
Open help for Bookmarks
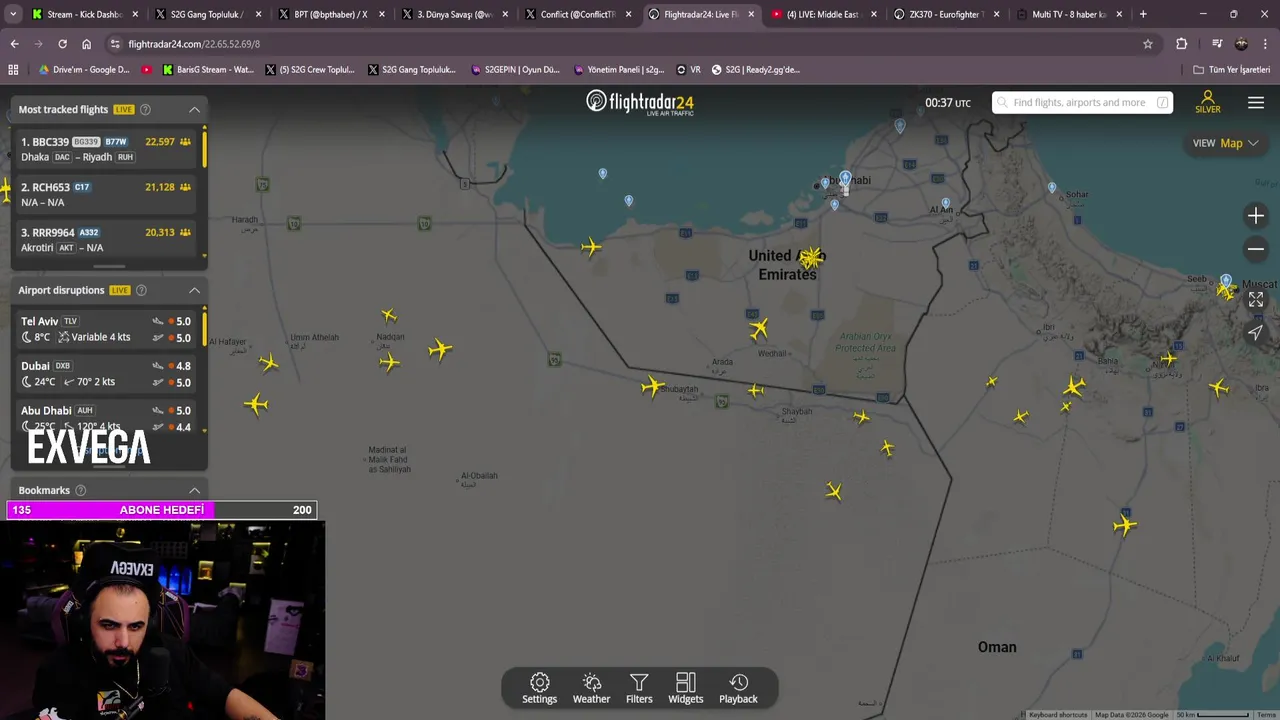tap(81, 490)
